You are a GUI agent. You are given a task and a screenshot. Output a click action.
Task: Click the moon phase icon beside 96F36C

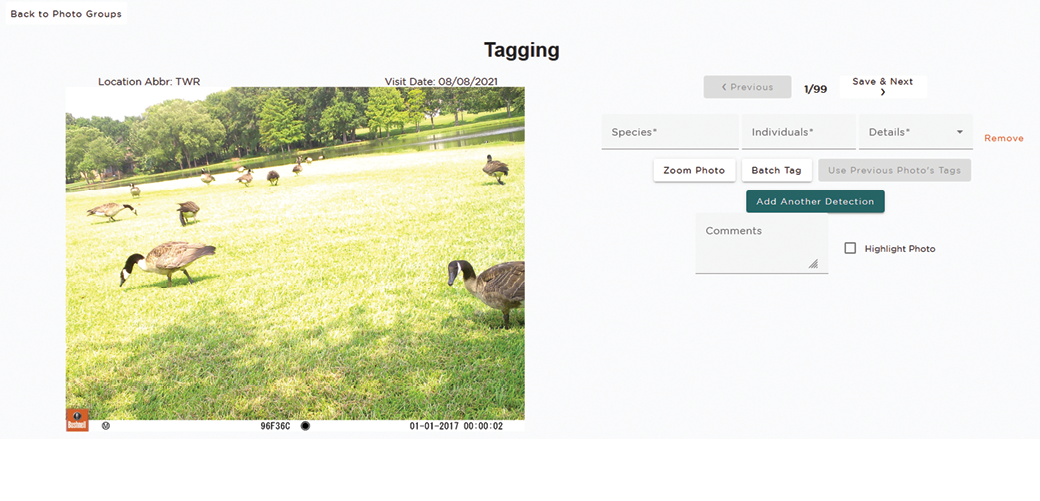pos(305,425)
